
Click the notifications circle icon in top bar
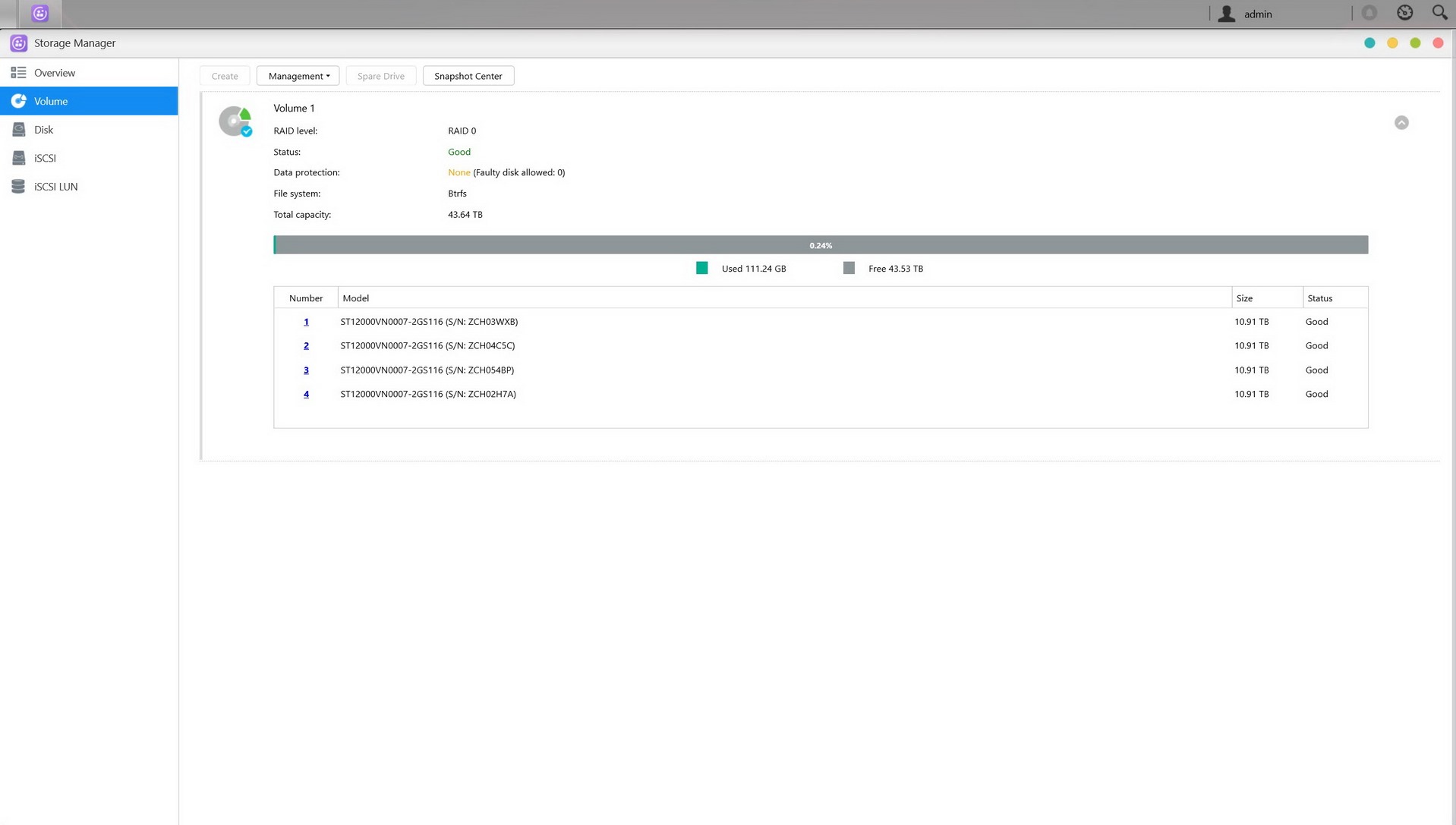point(1369,13)
